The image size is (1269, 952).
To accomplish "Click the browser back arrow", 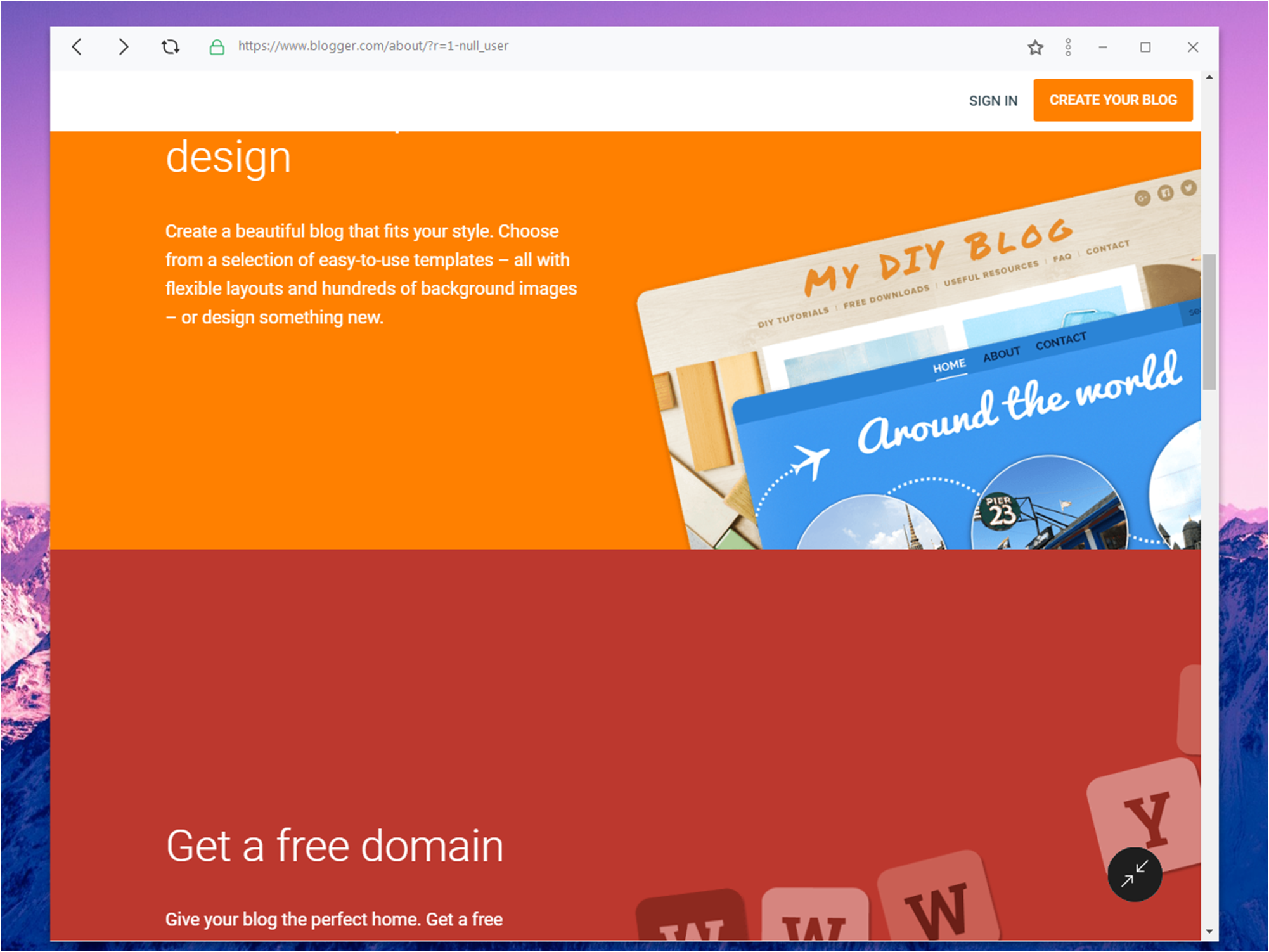I will [x=77, y=47].
